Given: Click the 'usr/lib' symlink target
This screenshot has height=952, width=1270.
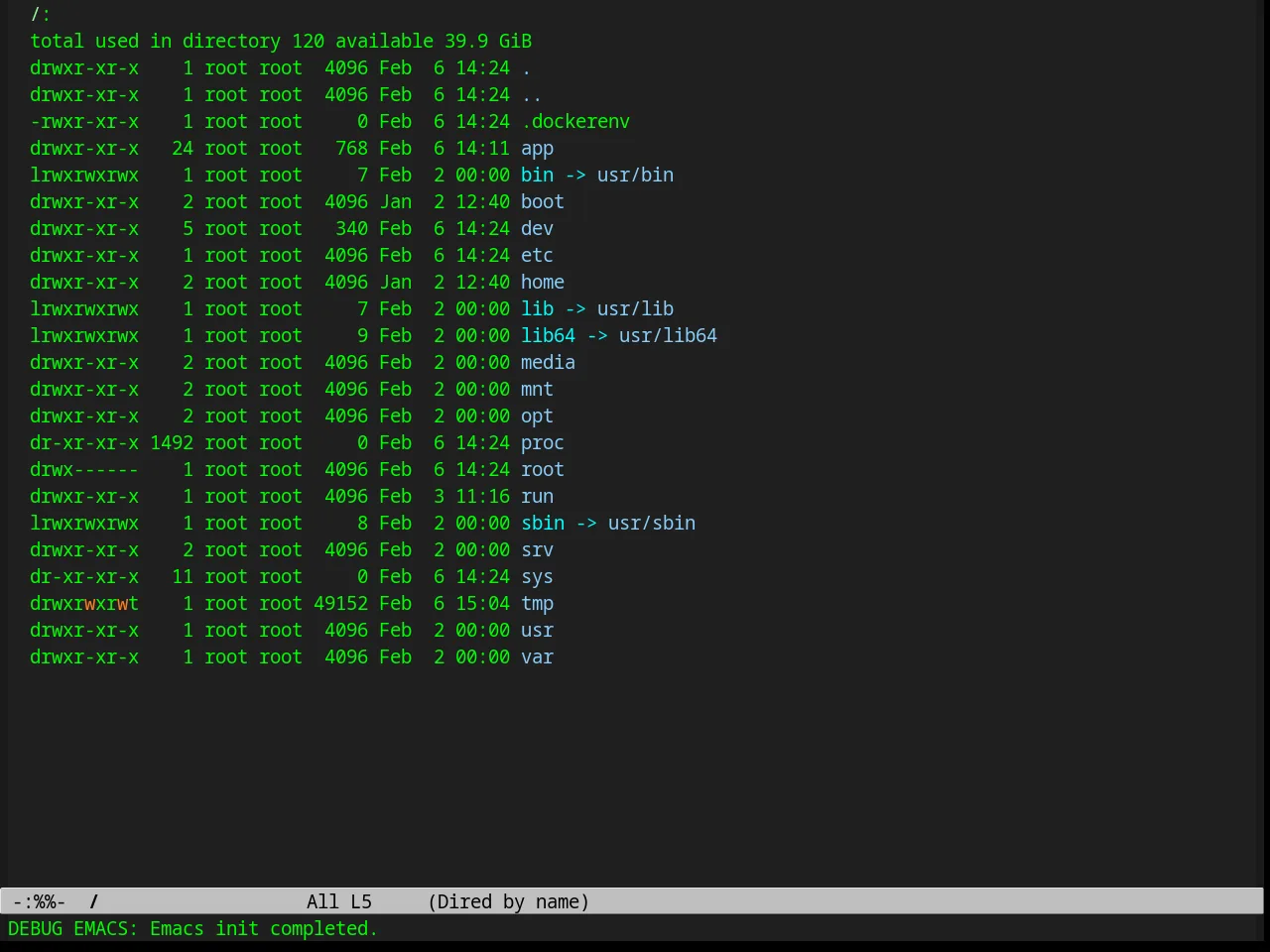Looking at the screenshot, I should 635,309.
